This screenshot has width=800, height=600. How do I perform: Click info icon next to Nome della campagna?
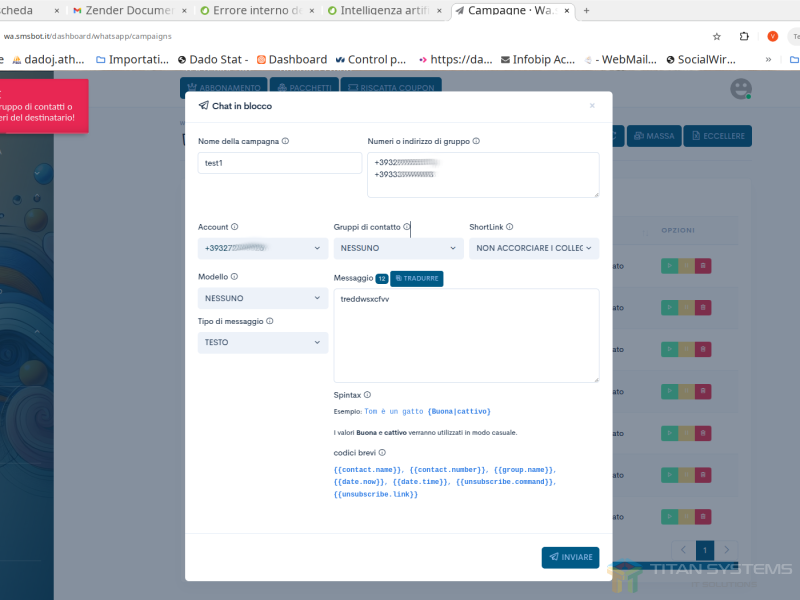(286, 141)
